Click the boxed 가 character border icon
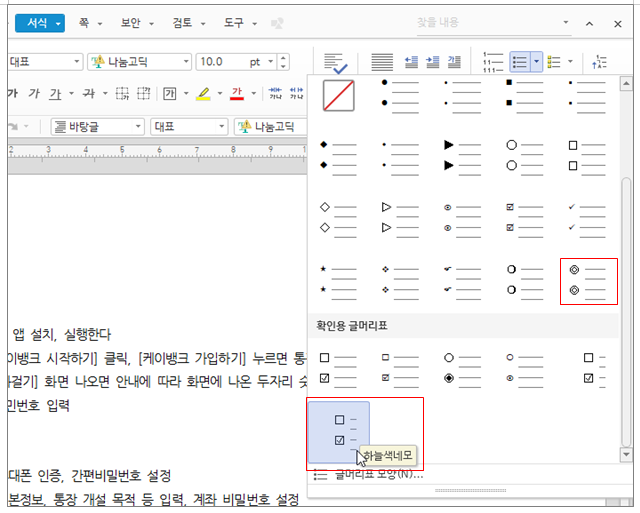 [x=170, y=93]
